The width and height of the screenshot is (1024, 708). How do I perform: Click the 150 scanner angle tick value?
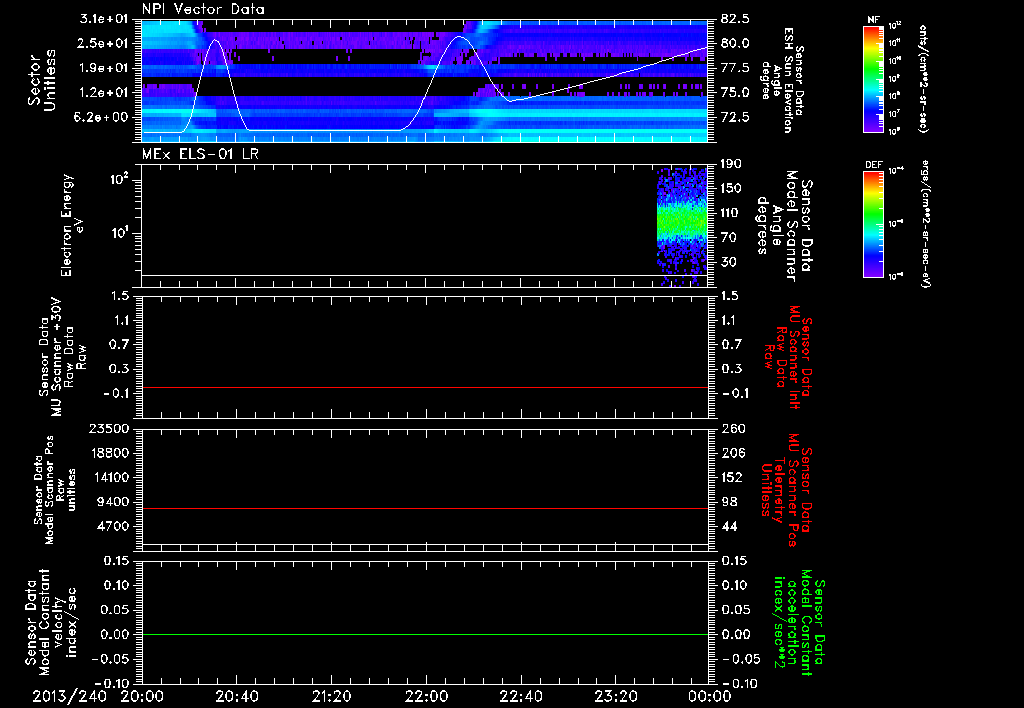click(x=731, y=188)
